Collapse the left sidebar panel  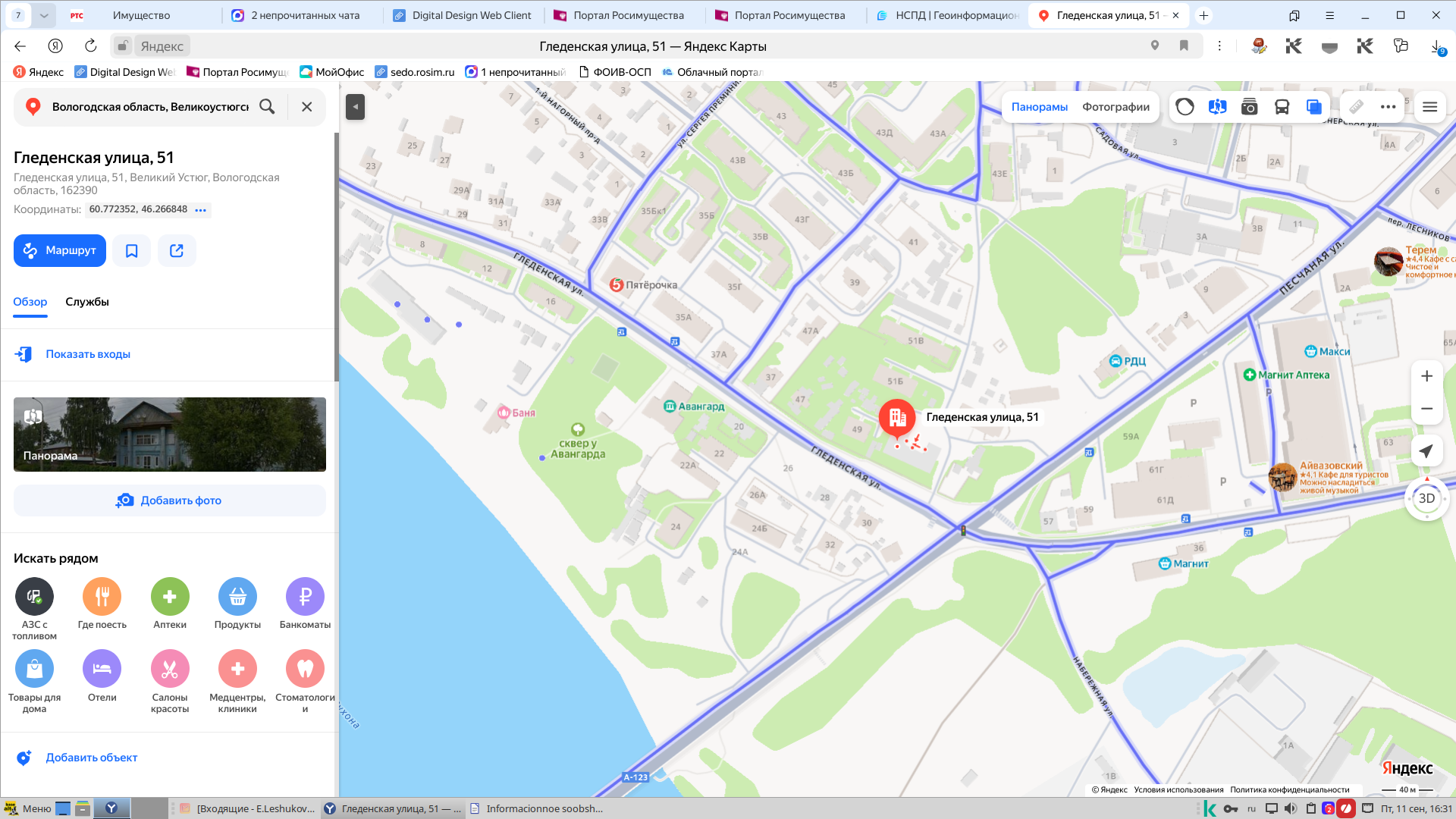355,107
